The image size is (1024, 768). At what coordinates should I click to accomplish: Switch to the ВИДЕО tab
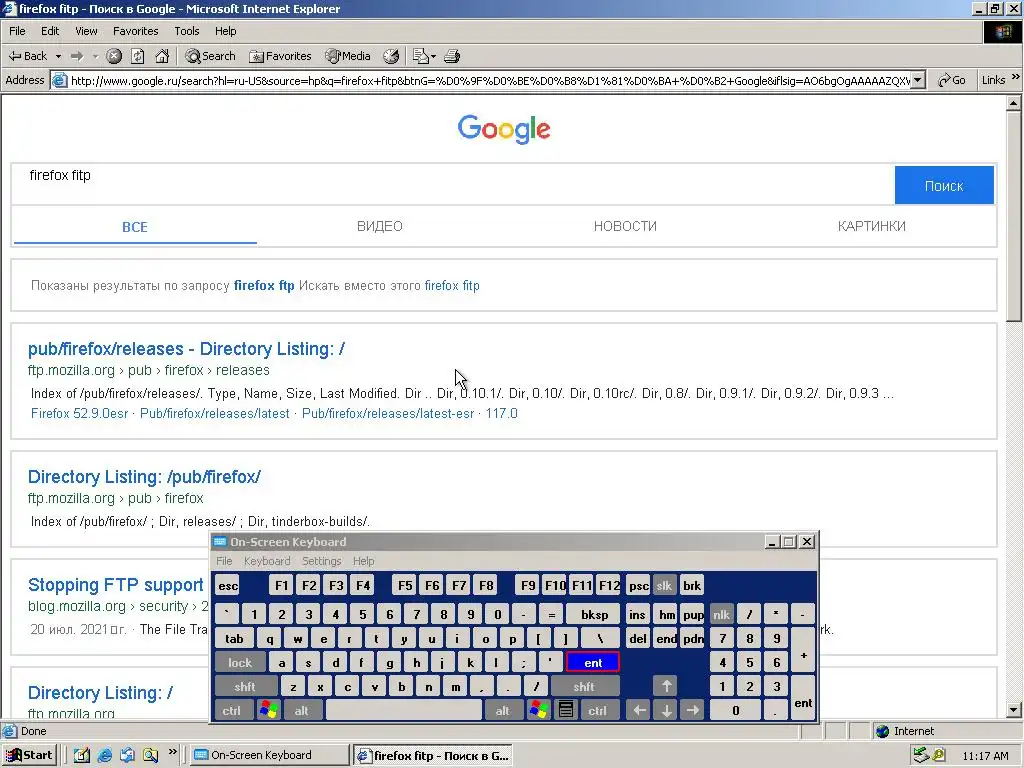pyautogui.click(x=379, y=226)
